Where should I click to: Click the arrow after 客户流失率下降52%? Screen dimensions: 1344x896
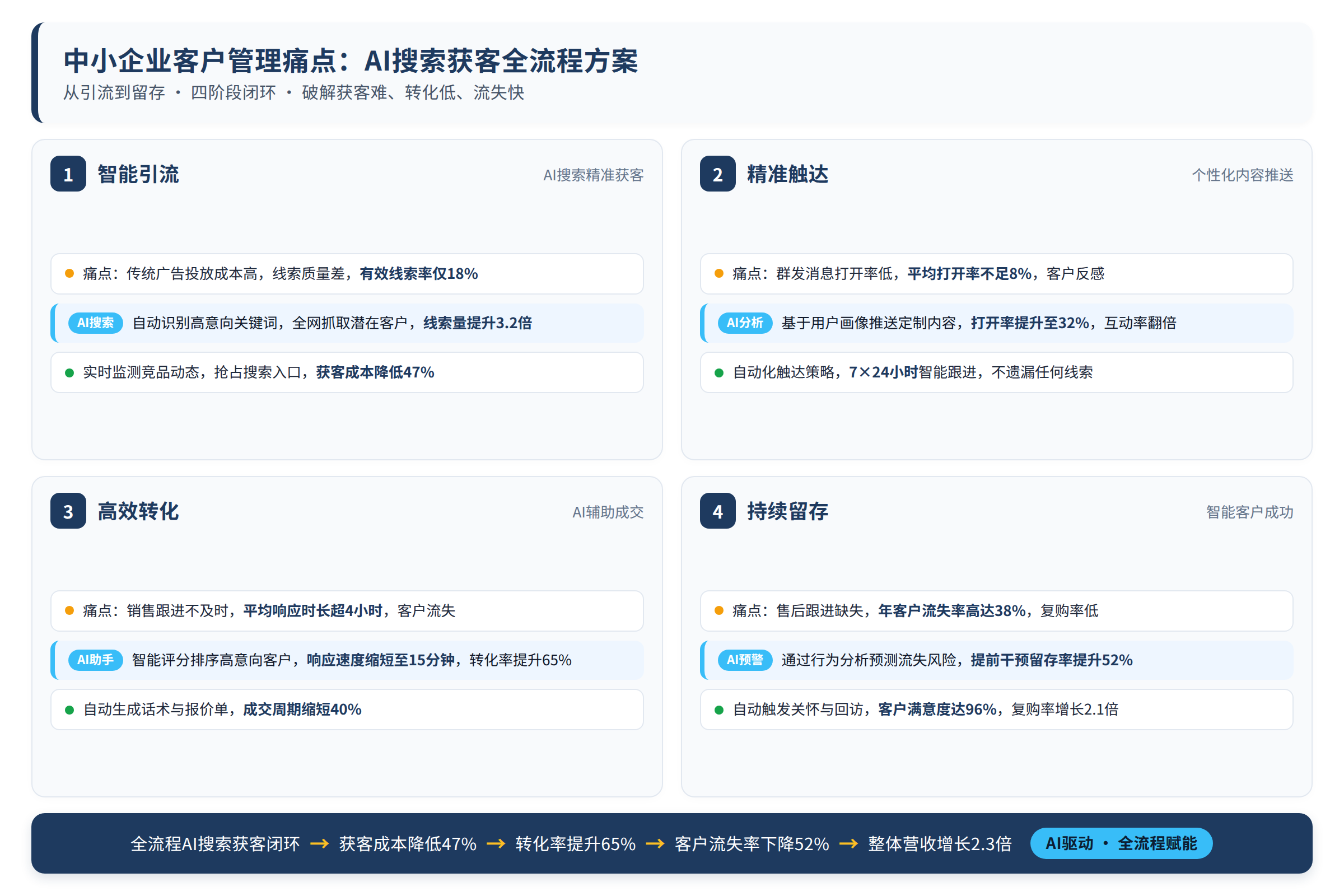click(x=849, y=843)
